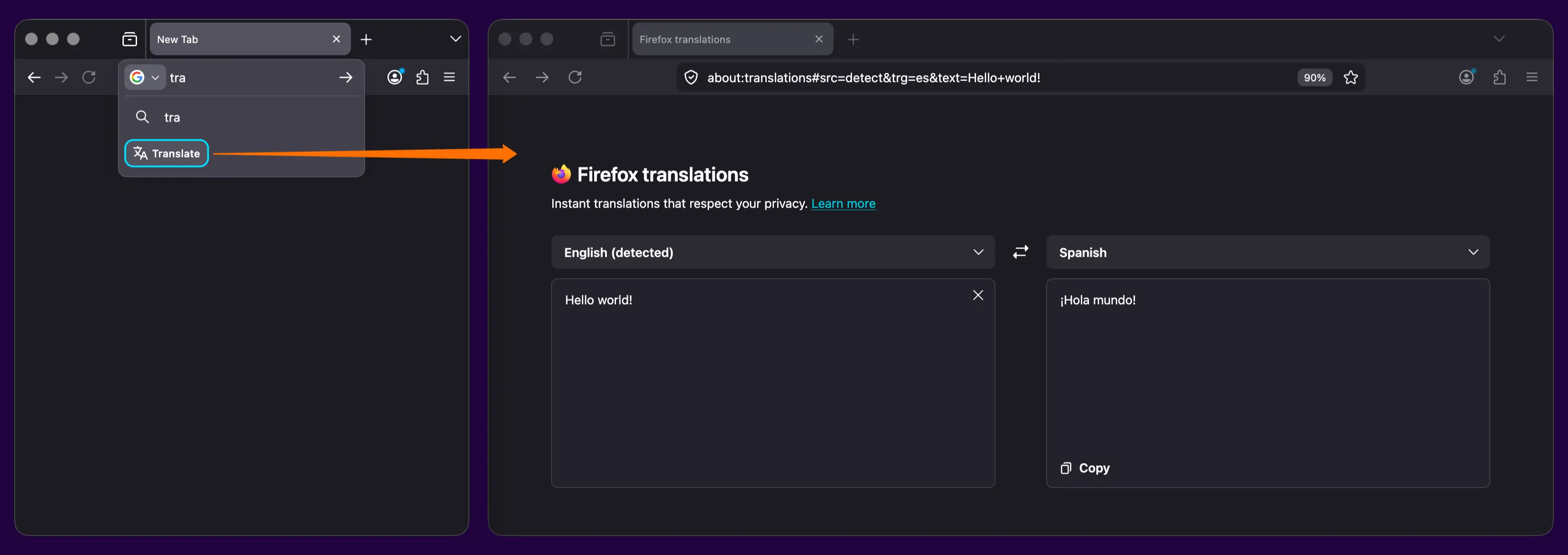Open the Learn more link
Viewport: 1568px width, 555px height.
click(x=843, y=204)
